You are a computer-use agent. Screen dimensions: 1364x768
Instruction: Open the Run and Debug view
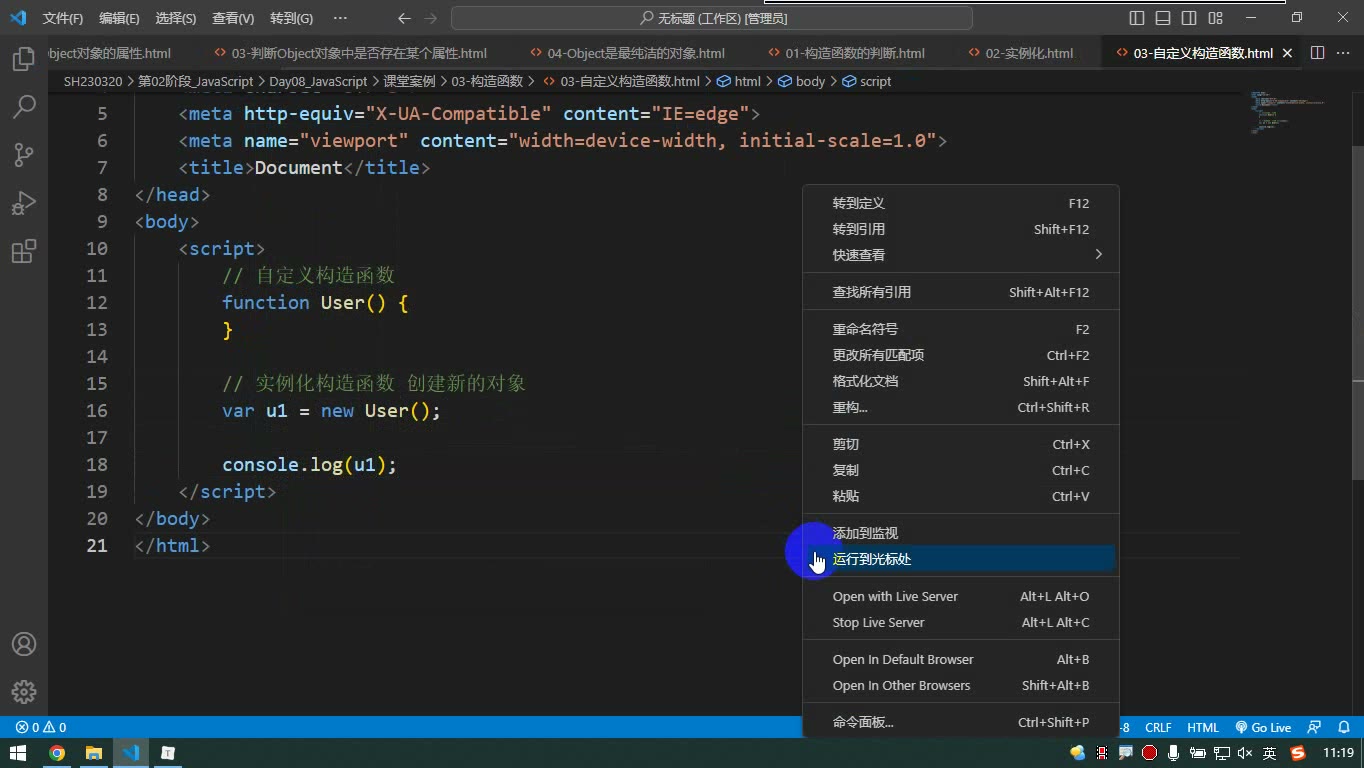24,202
